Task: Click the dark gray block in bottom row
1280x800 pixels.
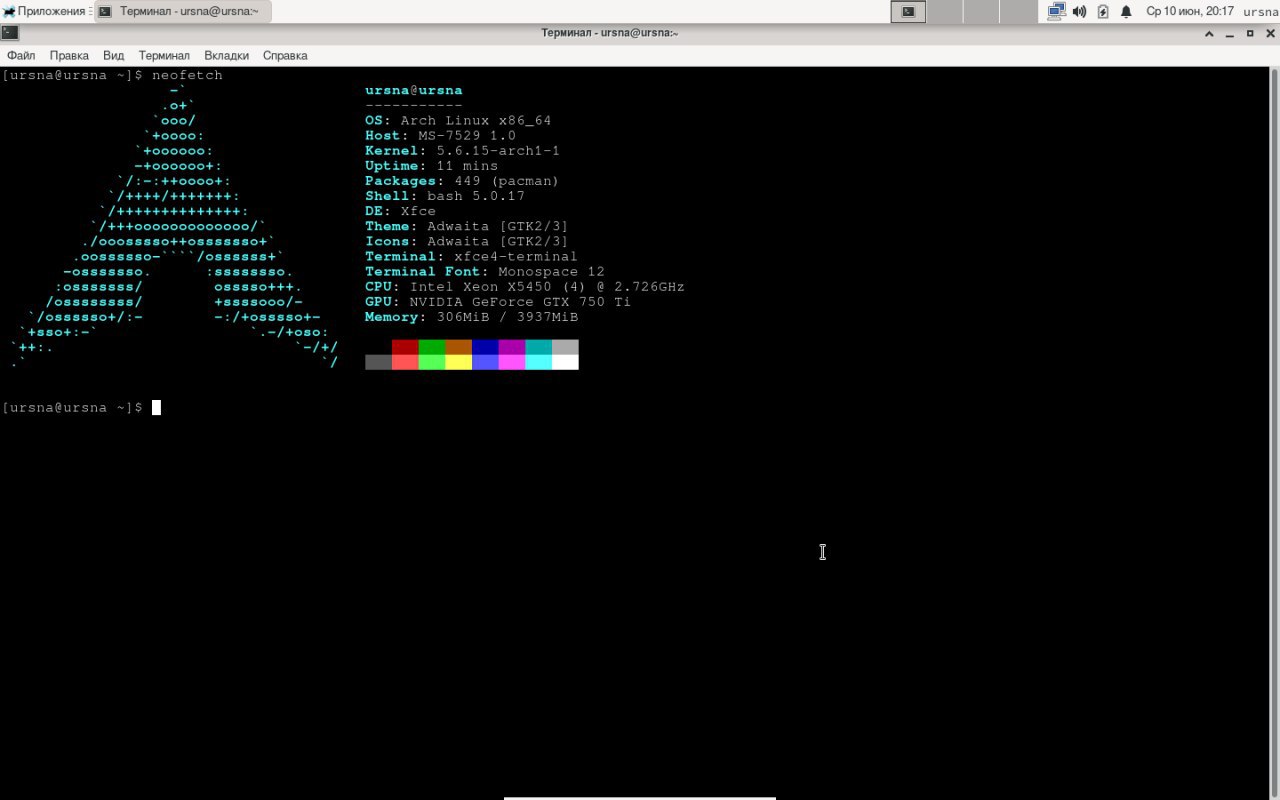Action: tap(378, 362)
